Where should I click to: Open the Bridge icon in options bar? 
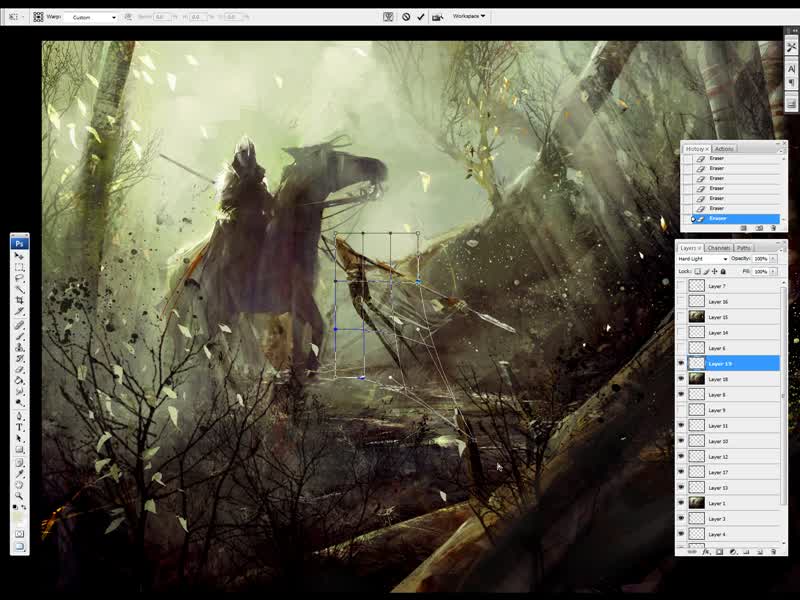pyautogui.click(x=437, y=17)
